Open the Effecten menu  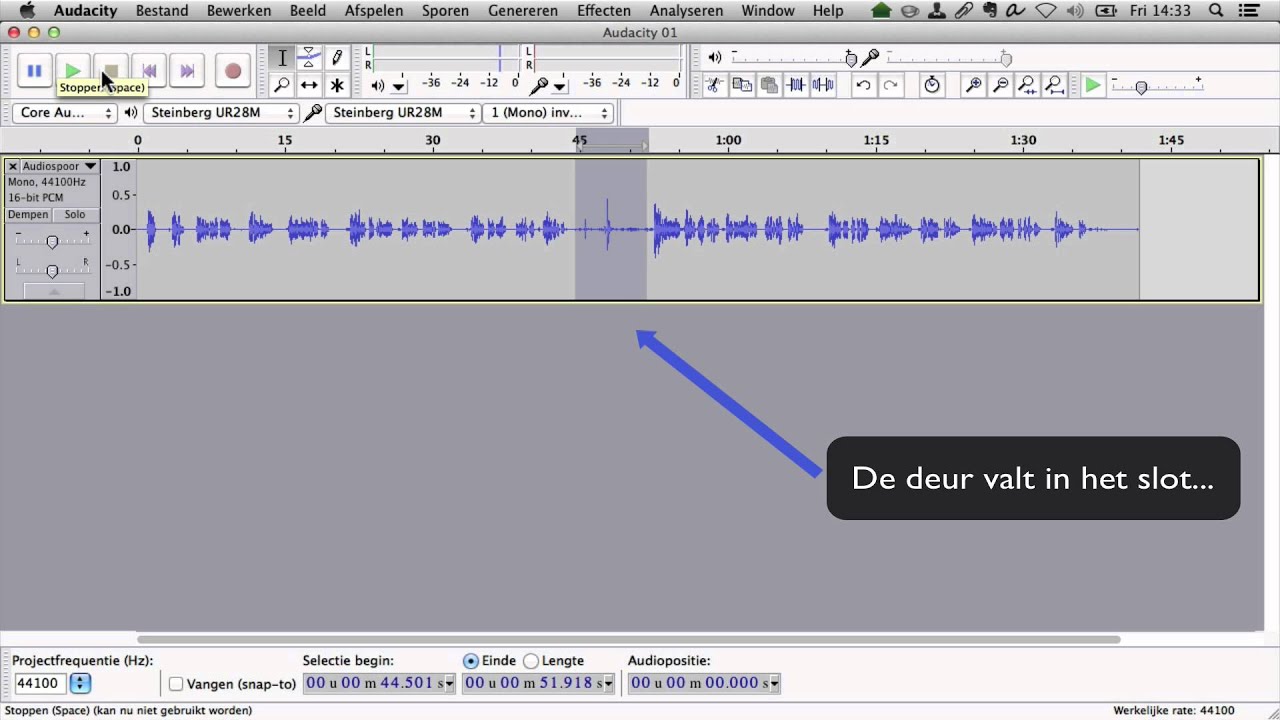pyautogui.click(x=604, y=11)
